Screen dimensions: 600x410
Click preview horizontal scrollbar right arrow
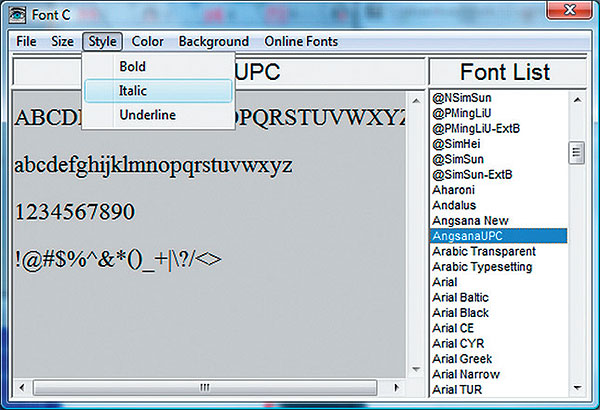coord(396,387)
